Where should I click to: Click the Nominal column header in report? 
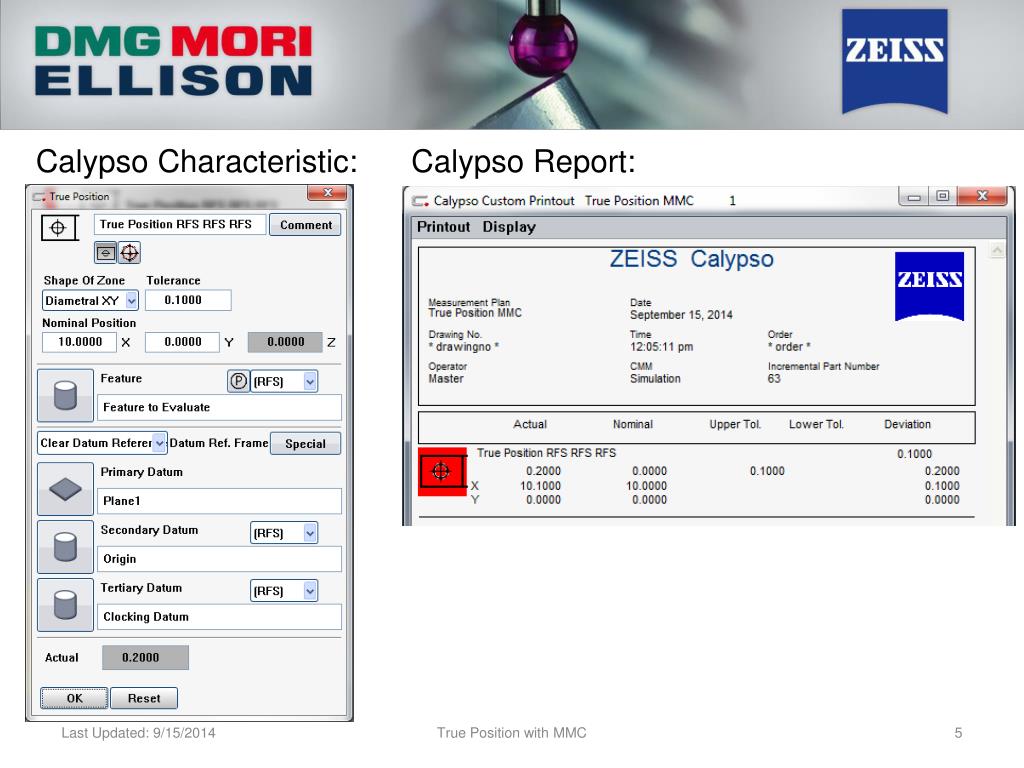click(x=633, y=424)
